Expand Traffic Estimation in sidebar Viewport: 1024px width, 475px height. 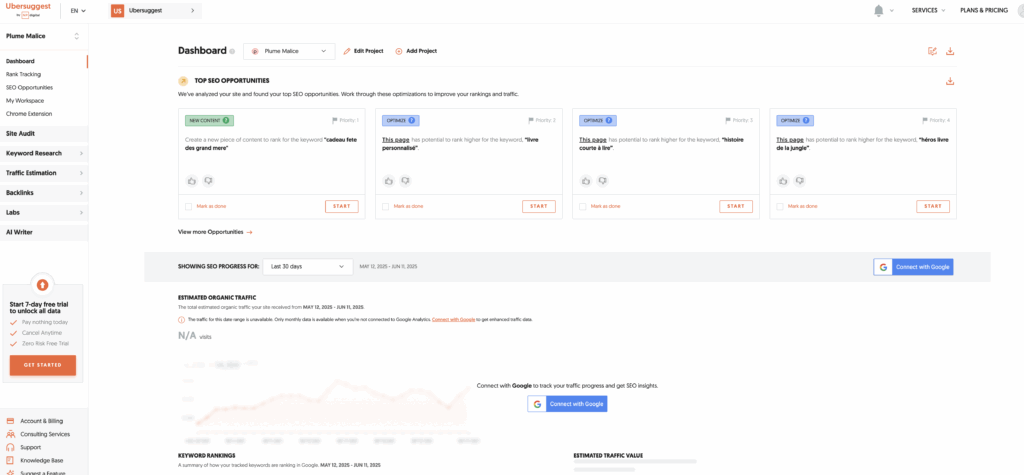tap(44, 173)
